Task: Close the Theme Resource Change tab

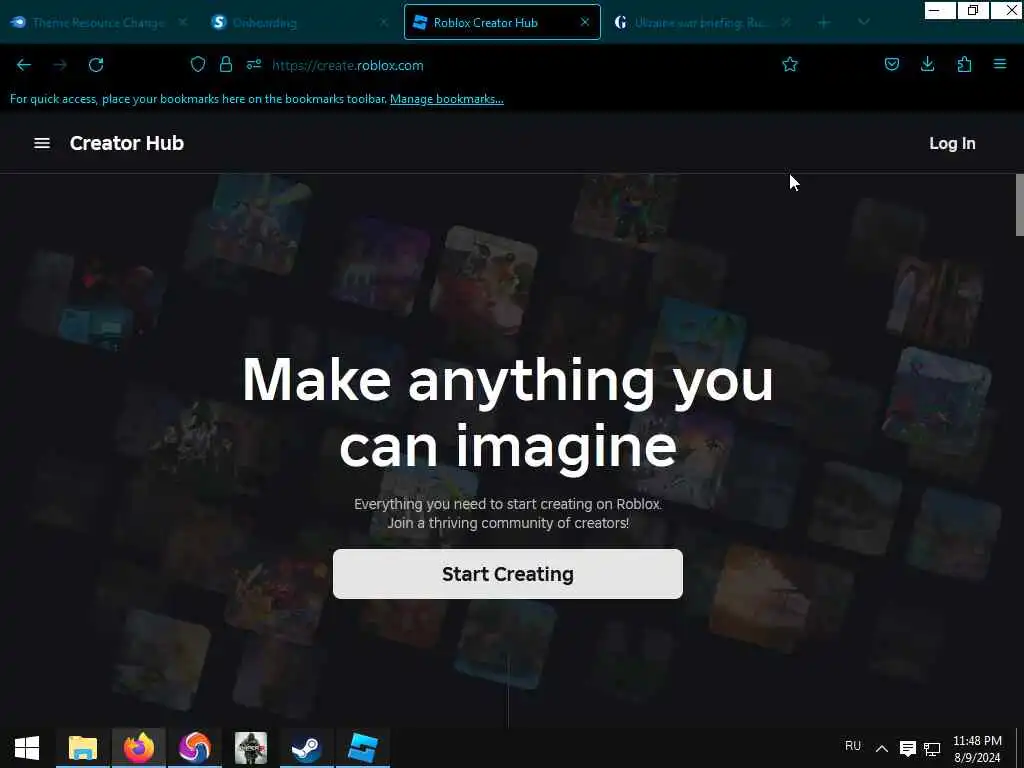Action: tap(183, 22)
